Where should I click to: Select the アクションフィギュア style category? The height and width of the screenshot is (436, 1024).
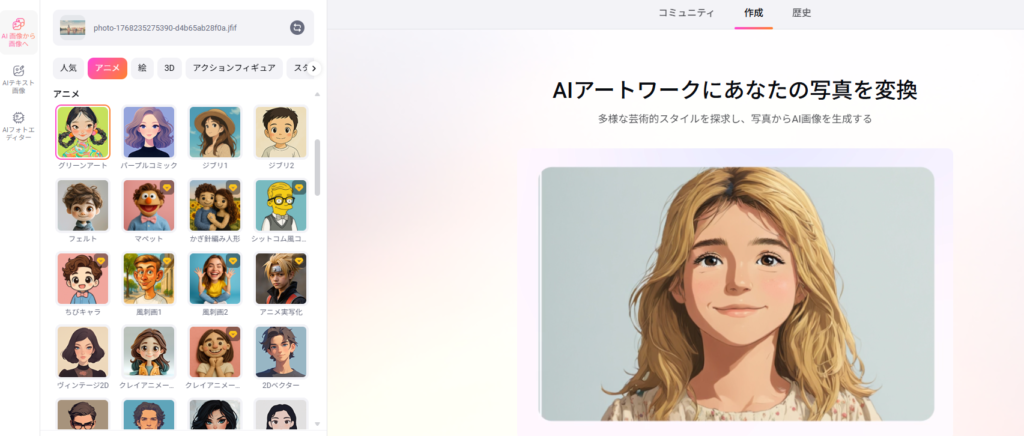(x=234, y=68)
